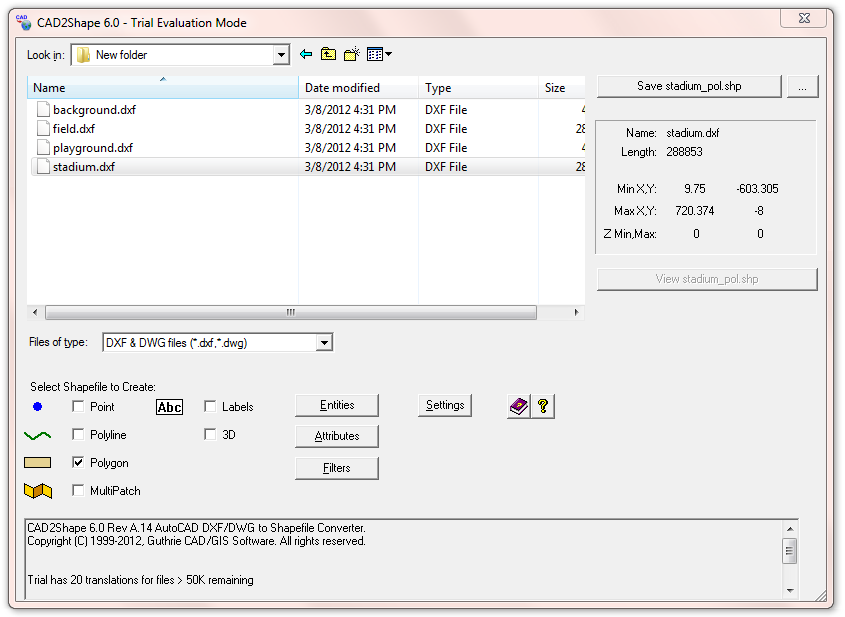Screen dimensions: 845x617
Task: Click the file list scroll right arrow
Action: (576, 313)
